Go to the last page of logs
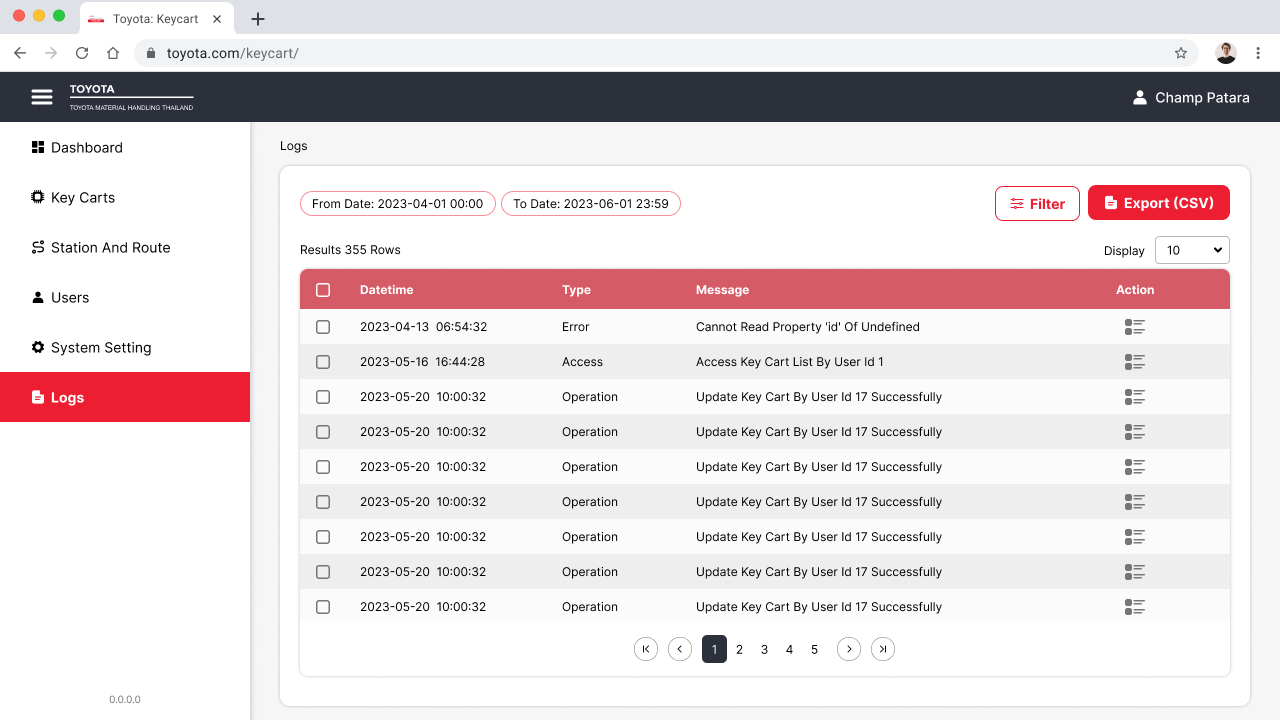The height and width of the screenshot is (720, 1280). pos(882,649)
